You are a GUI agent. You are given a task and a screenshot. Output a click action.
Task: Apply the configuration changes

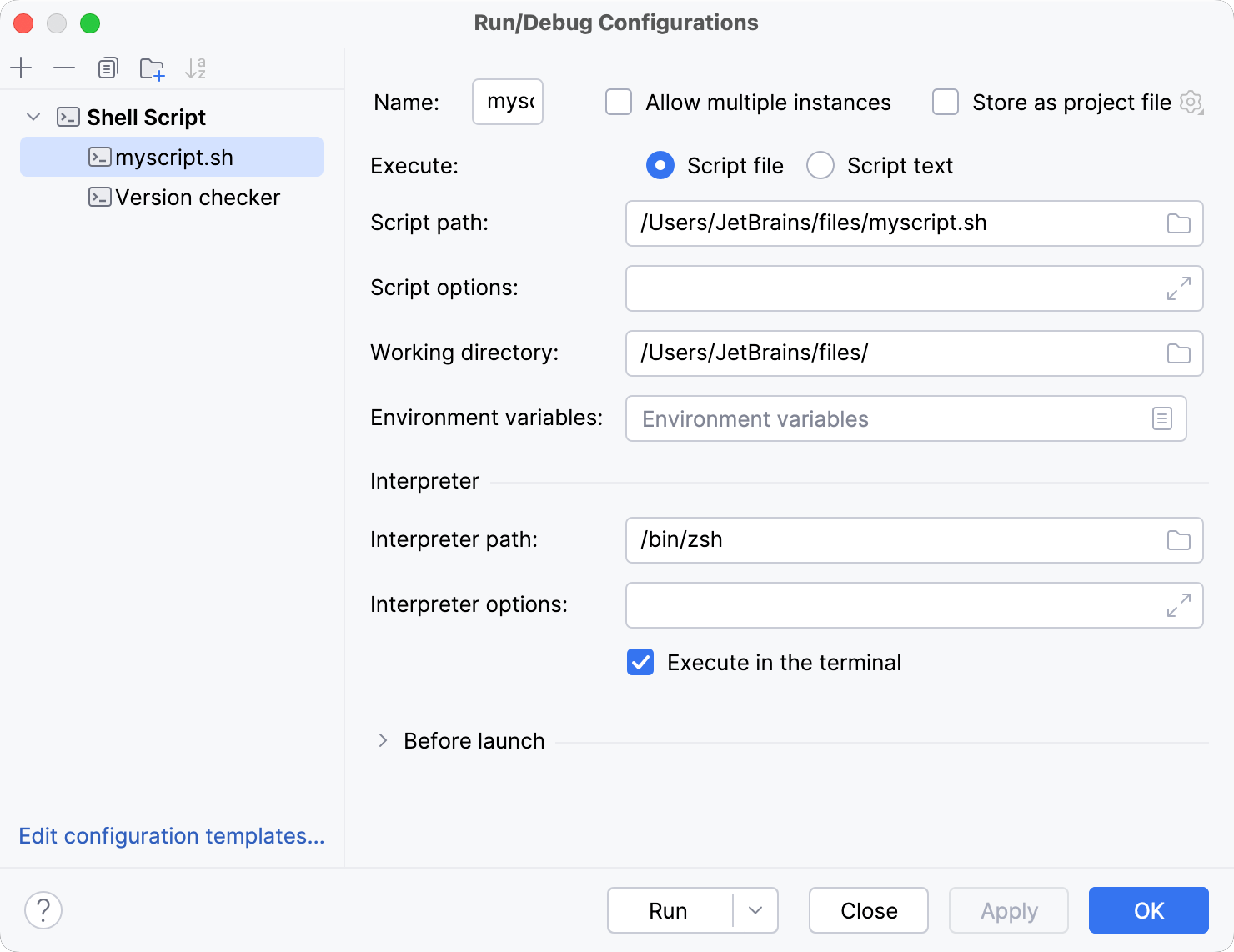(1008, 910)
